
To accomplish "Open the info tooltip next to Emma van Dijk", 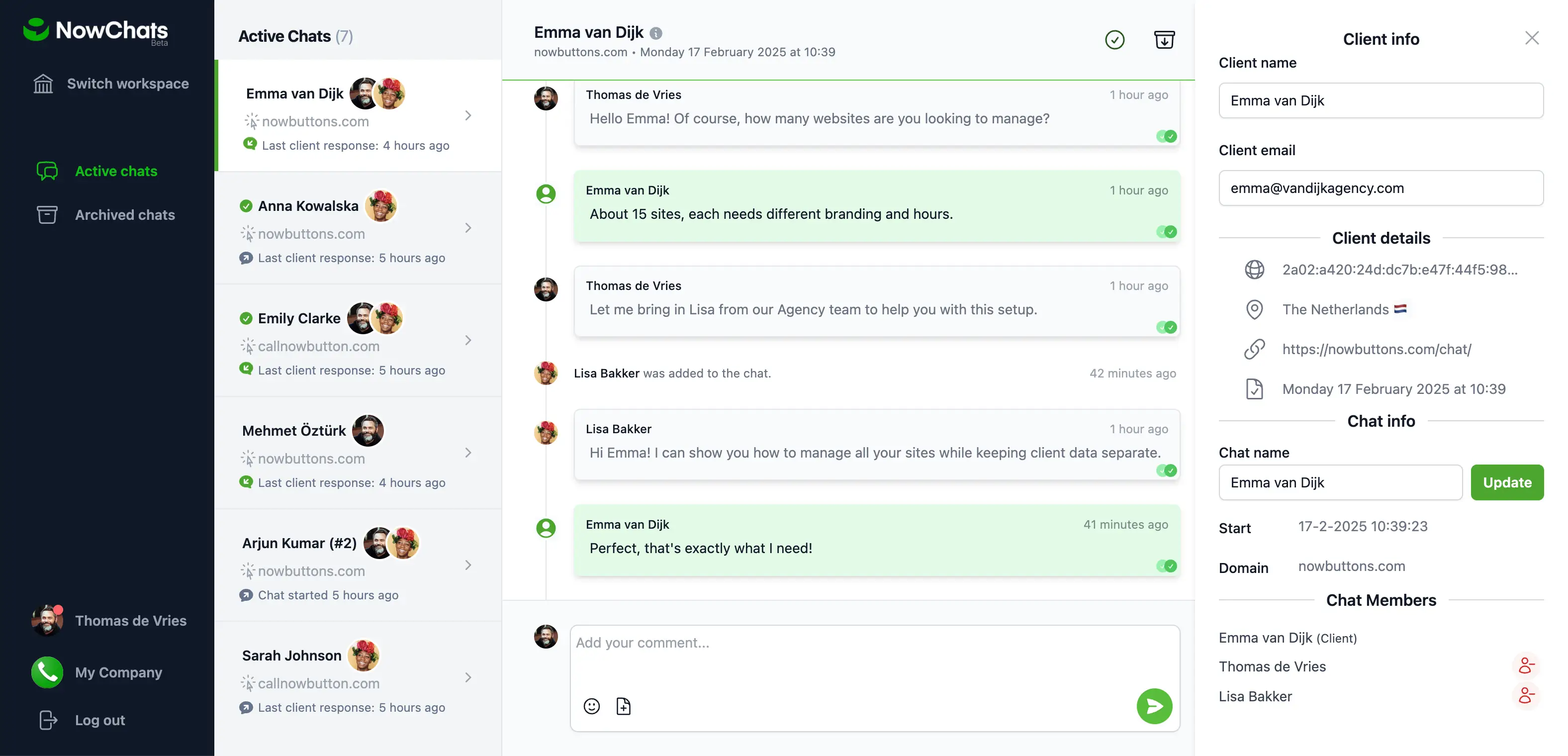I will click(656, 33).
